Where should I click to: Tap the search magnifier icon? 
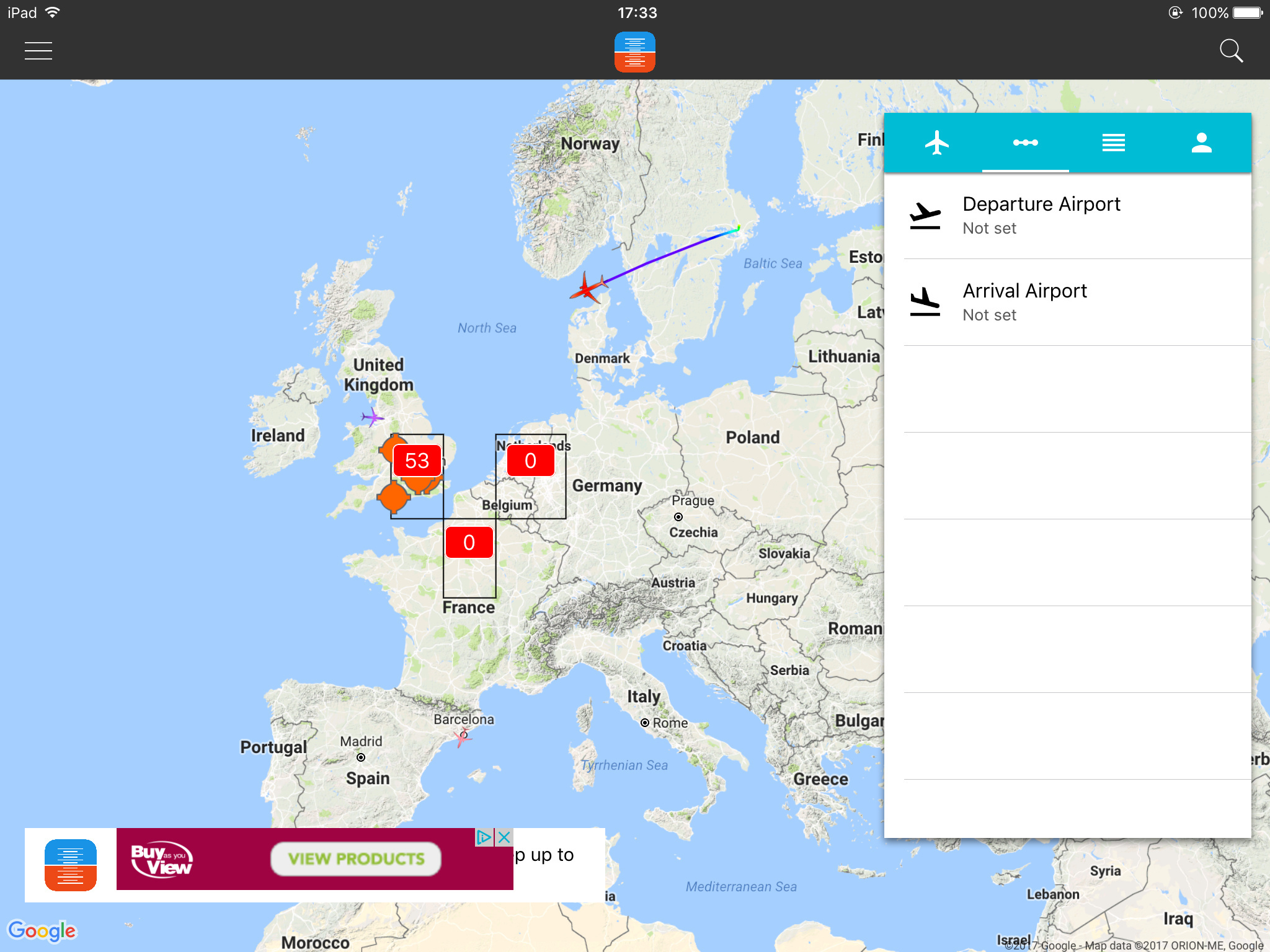(1231, 51)
